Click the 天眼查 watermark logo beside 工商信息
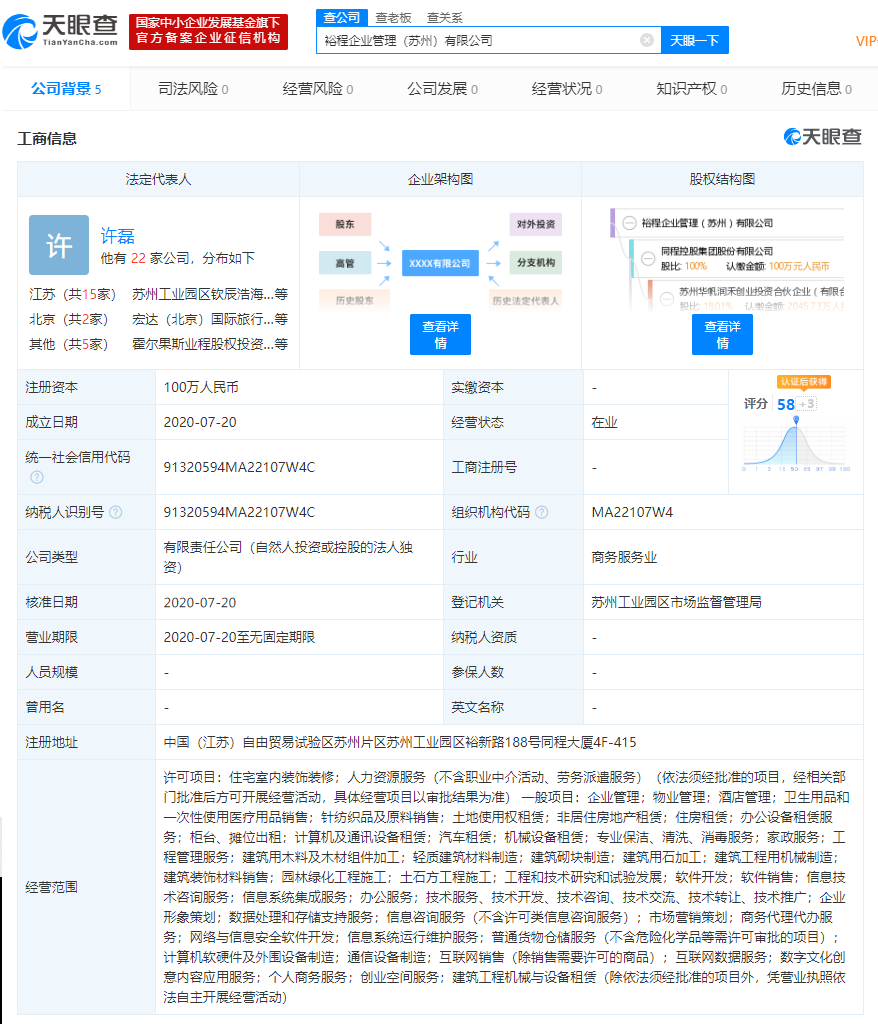The image size is (878, 1024). 822,137
